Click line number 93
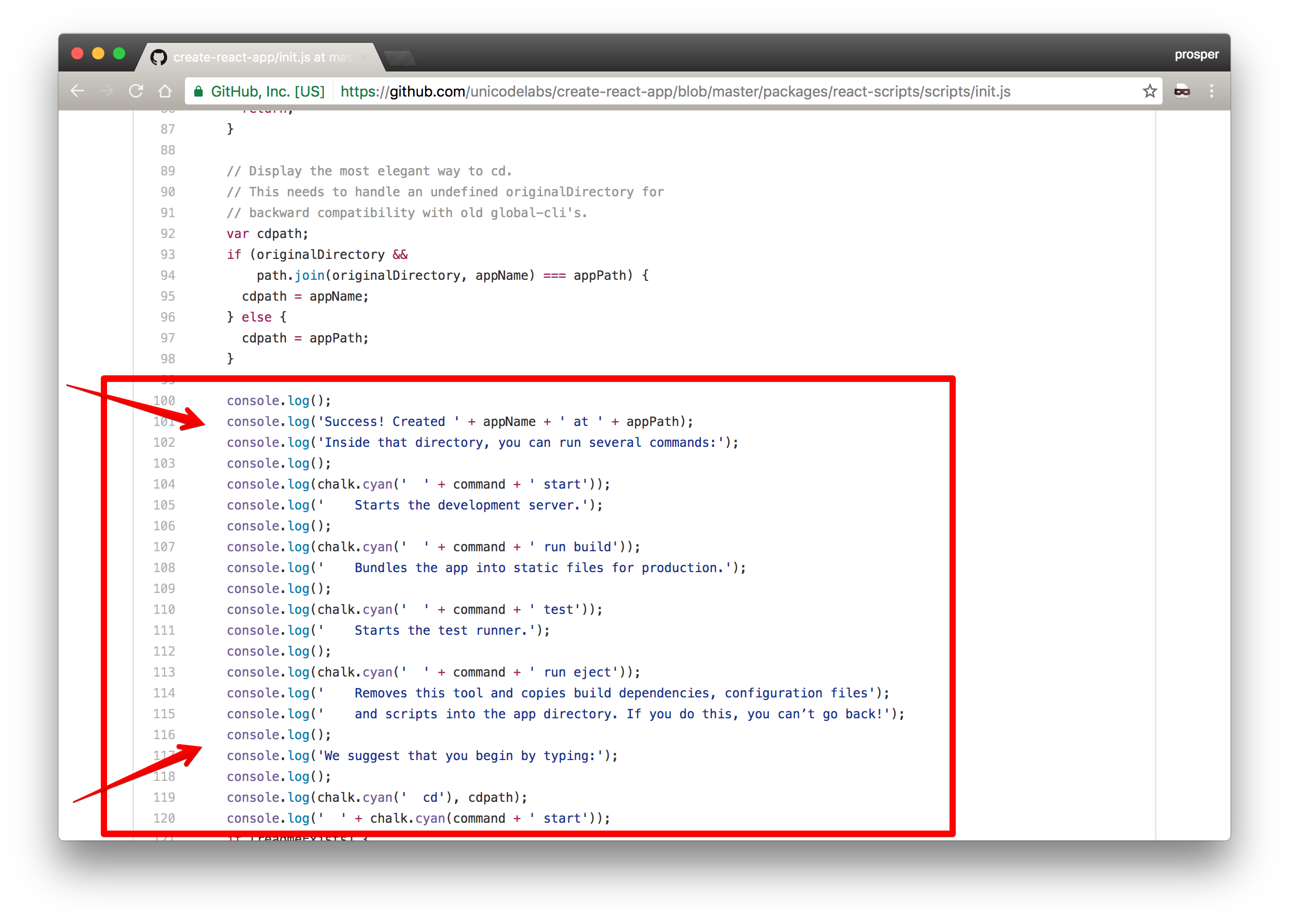This screenshot has width=1289, height=924. coord(168,254)
